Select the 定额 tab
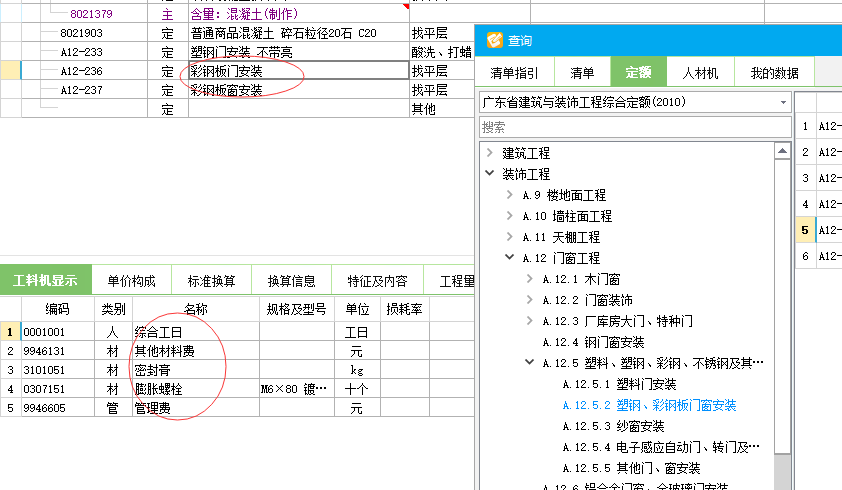The height and width of the screenshot is (490, 842). 638,72
